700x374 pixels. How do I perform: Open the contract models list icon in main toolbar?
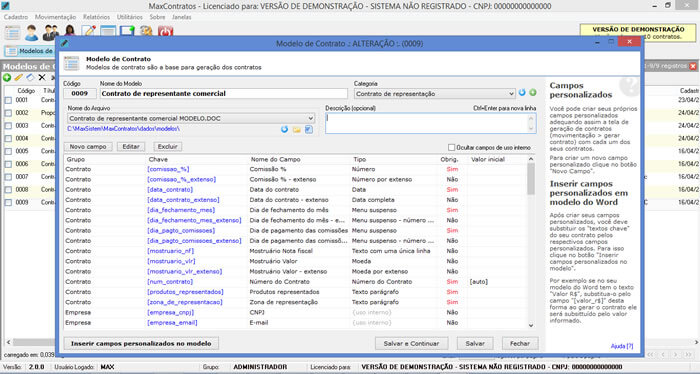[12, 33]
